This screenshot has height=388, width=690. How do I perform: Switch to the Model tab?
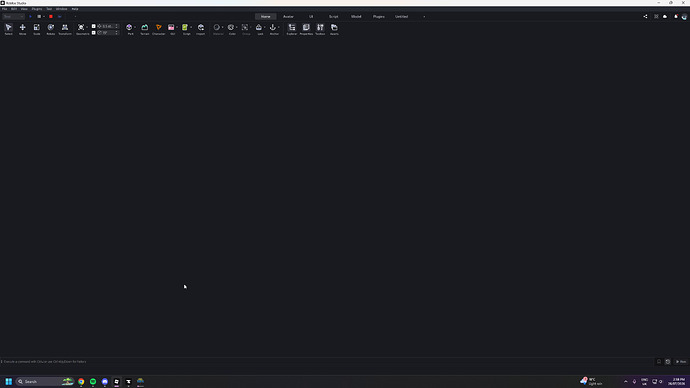pyautogui.click(x=356, y=16)
